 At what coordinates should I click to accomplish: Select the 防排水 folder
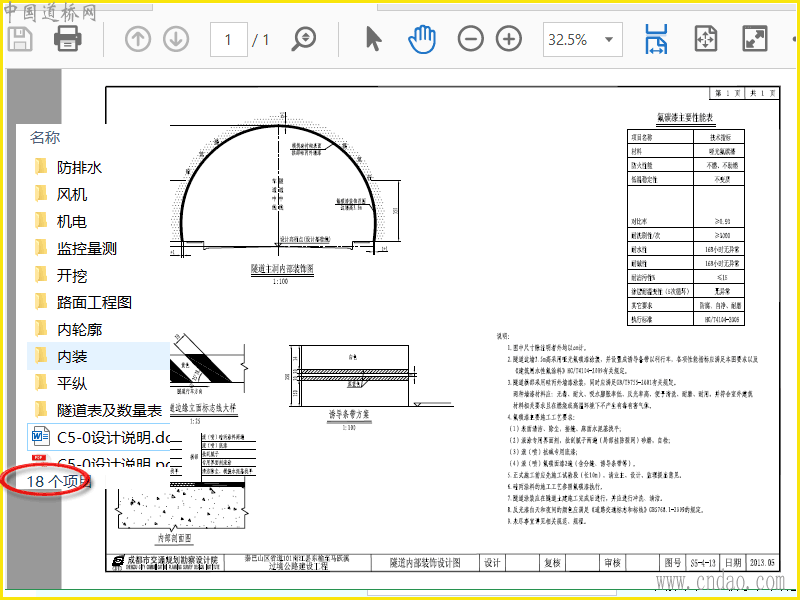pos(79,167)
